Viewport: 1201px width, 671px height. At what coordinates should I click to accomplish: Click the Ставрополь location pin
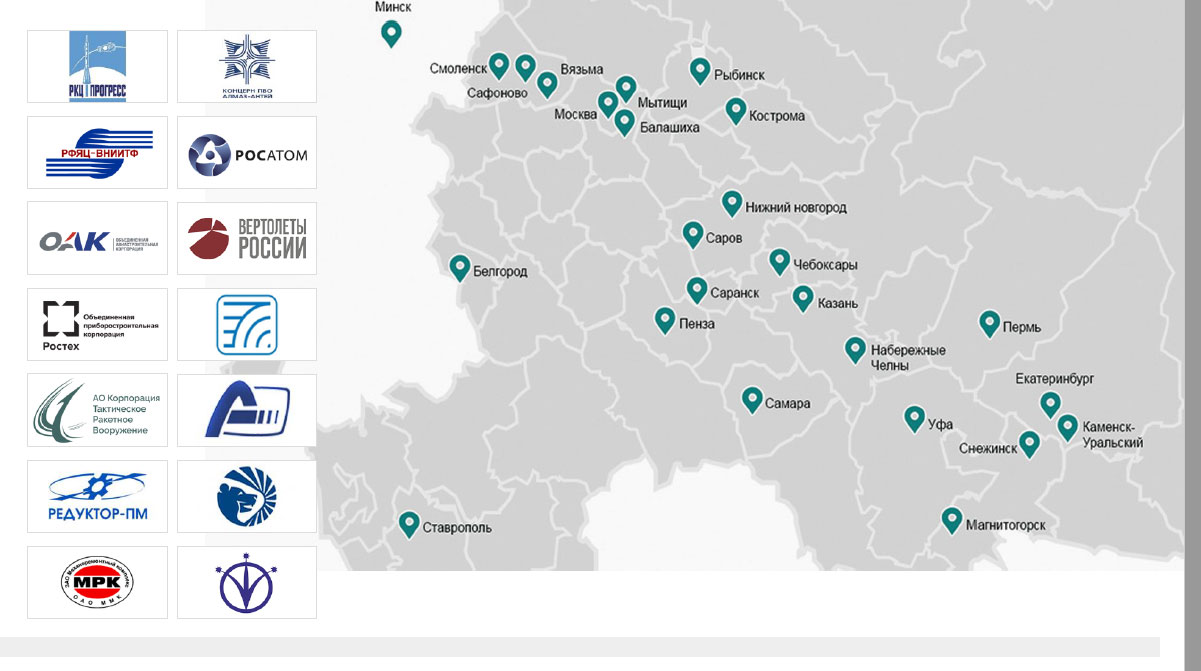(x=409, y=524)
